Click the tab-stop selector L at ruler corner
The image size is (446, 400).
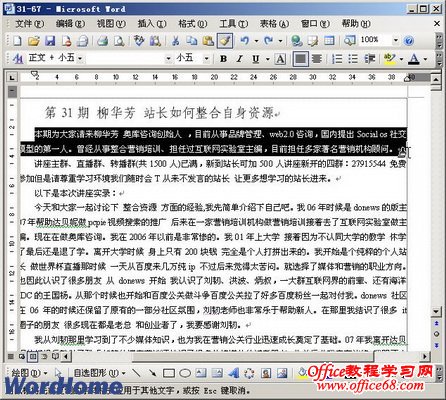click(x=12, y=78)
